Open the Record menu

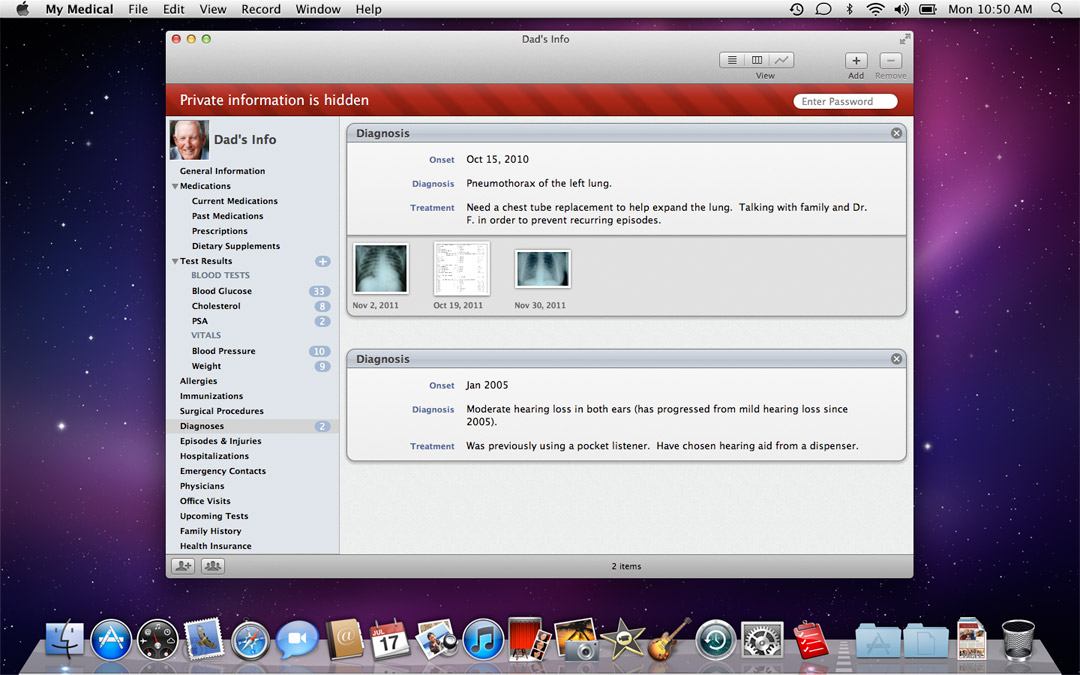tap(261, 9)
